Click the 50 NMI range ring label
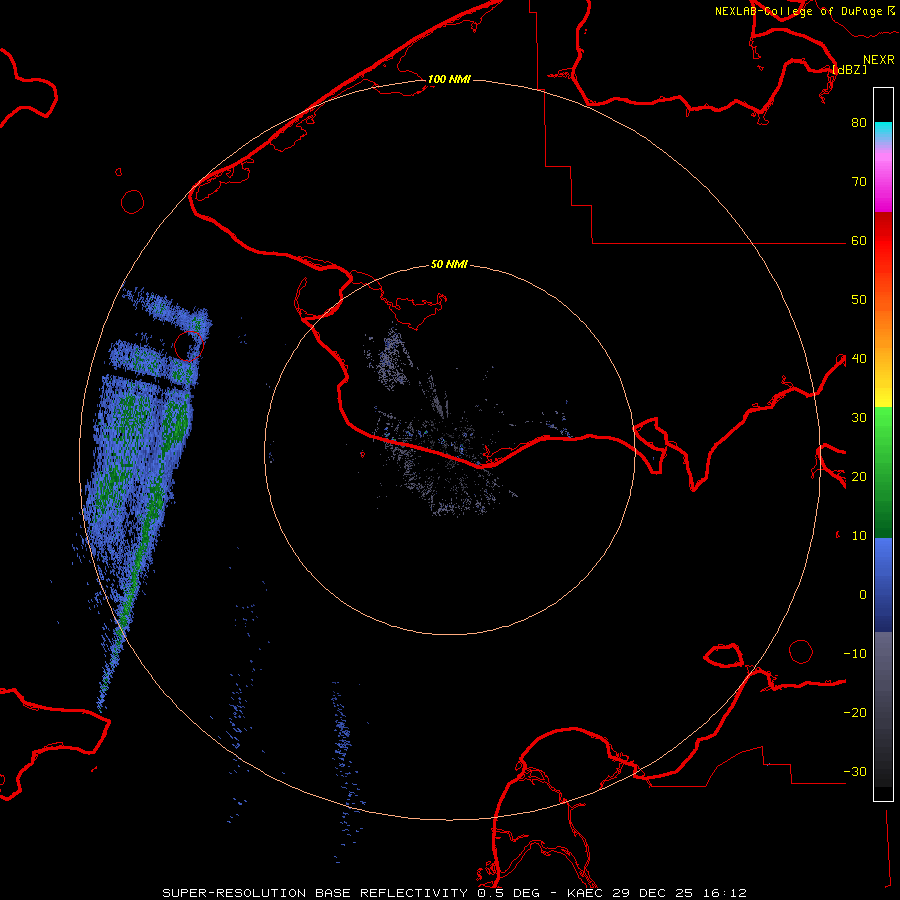Image resolution: width=900 pixels, height=900 pixels. (449, 264)
